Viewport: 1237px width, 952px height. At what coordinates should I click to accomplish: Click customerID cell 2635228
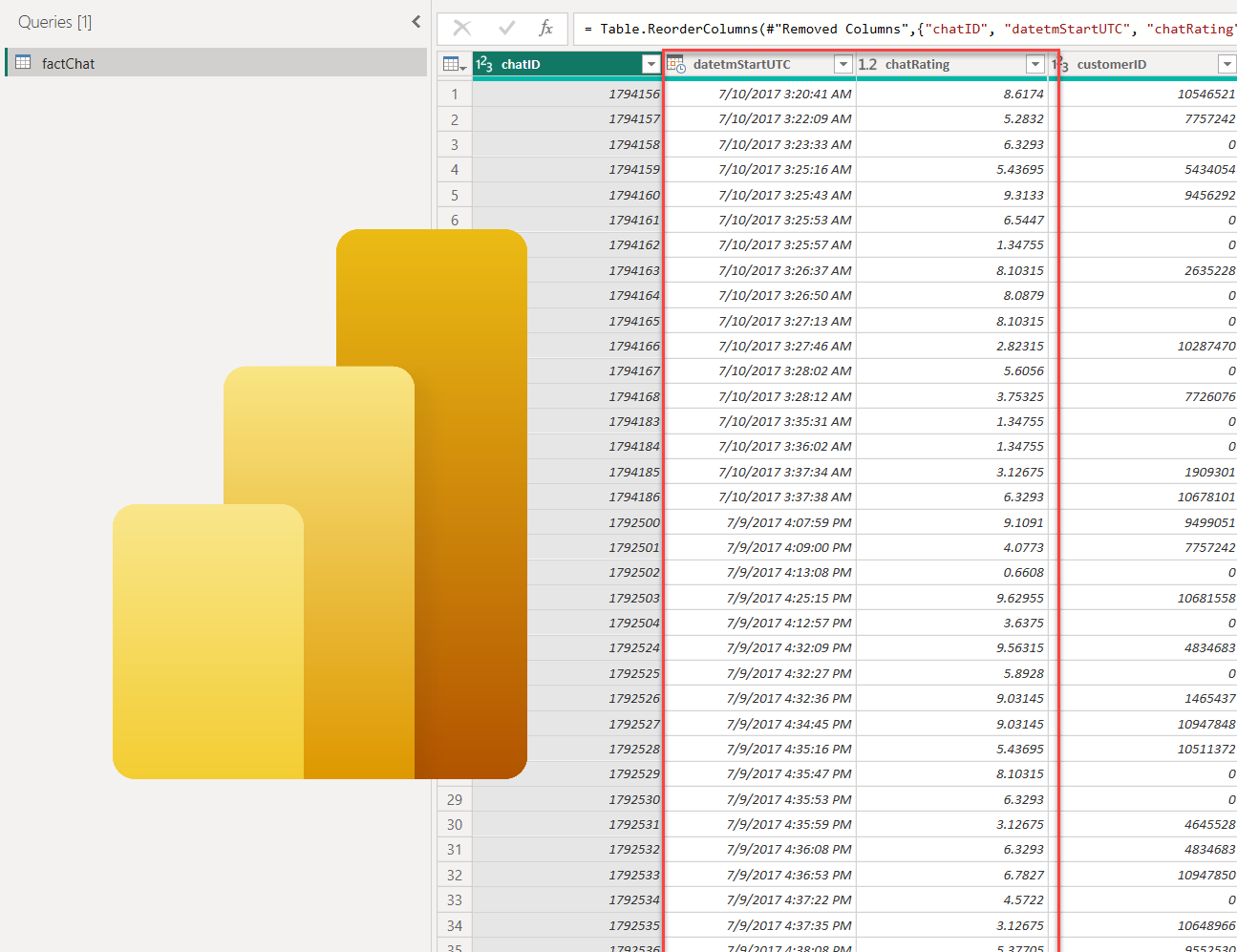coord(1143,270)
